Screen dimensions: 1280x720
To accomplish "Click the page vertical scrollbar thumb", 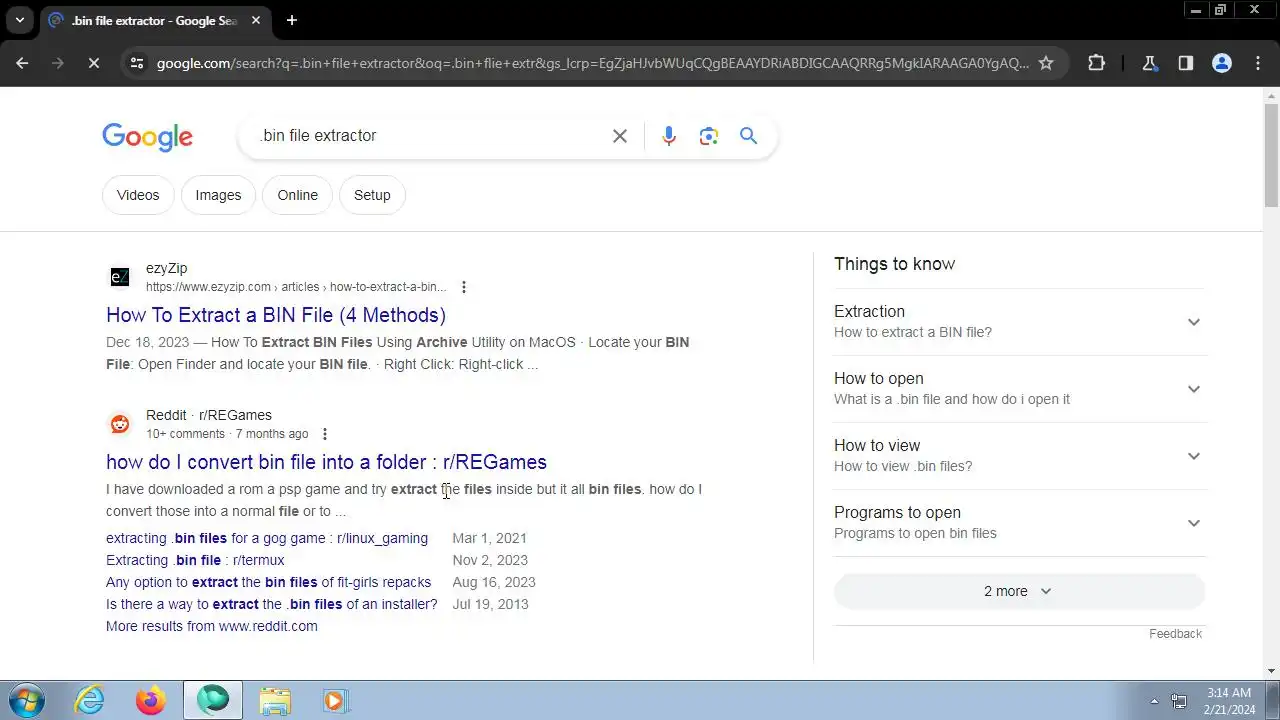I will tap(1271, 155).
